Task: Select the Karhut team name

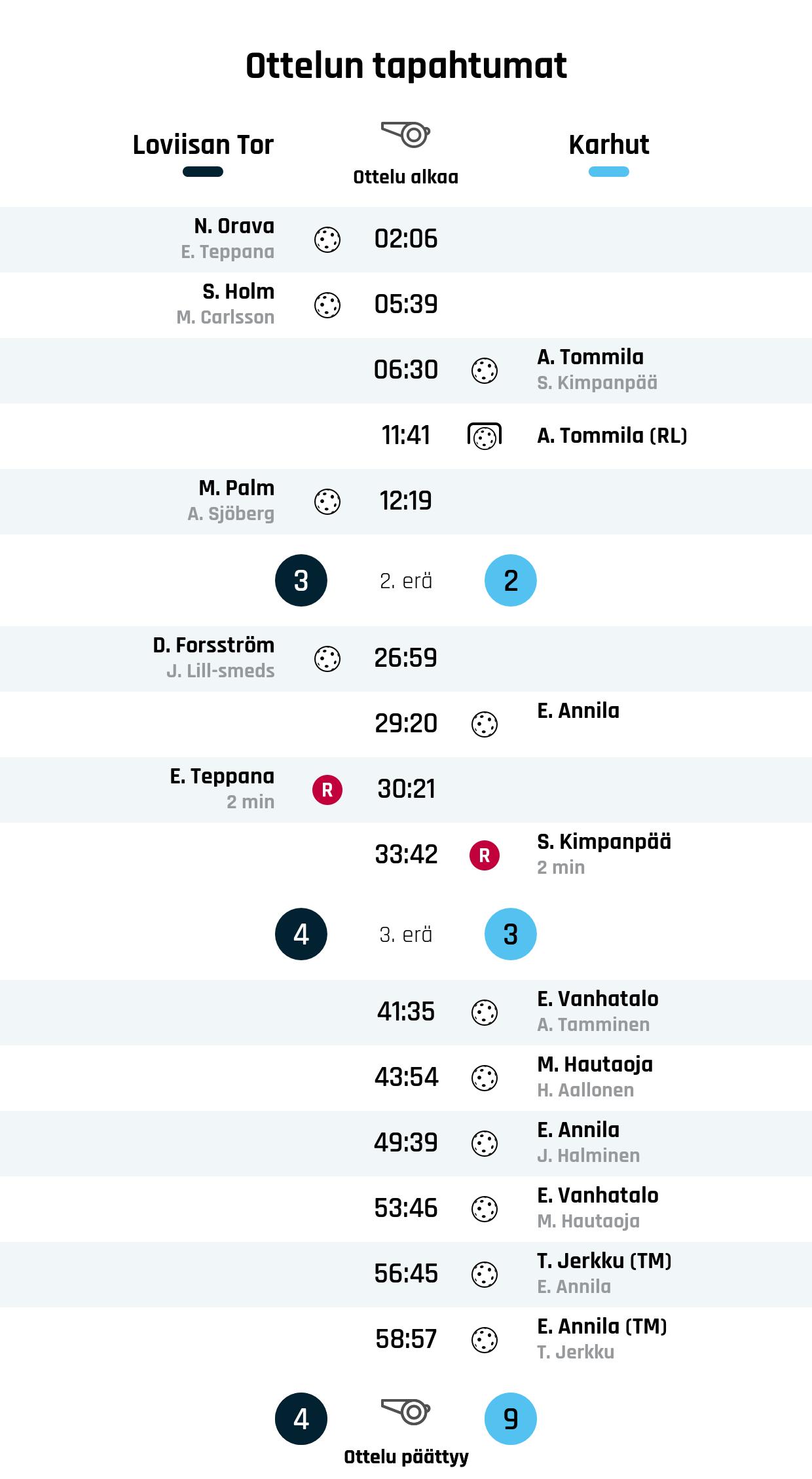Action: coord(609,145)
